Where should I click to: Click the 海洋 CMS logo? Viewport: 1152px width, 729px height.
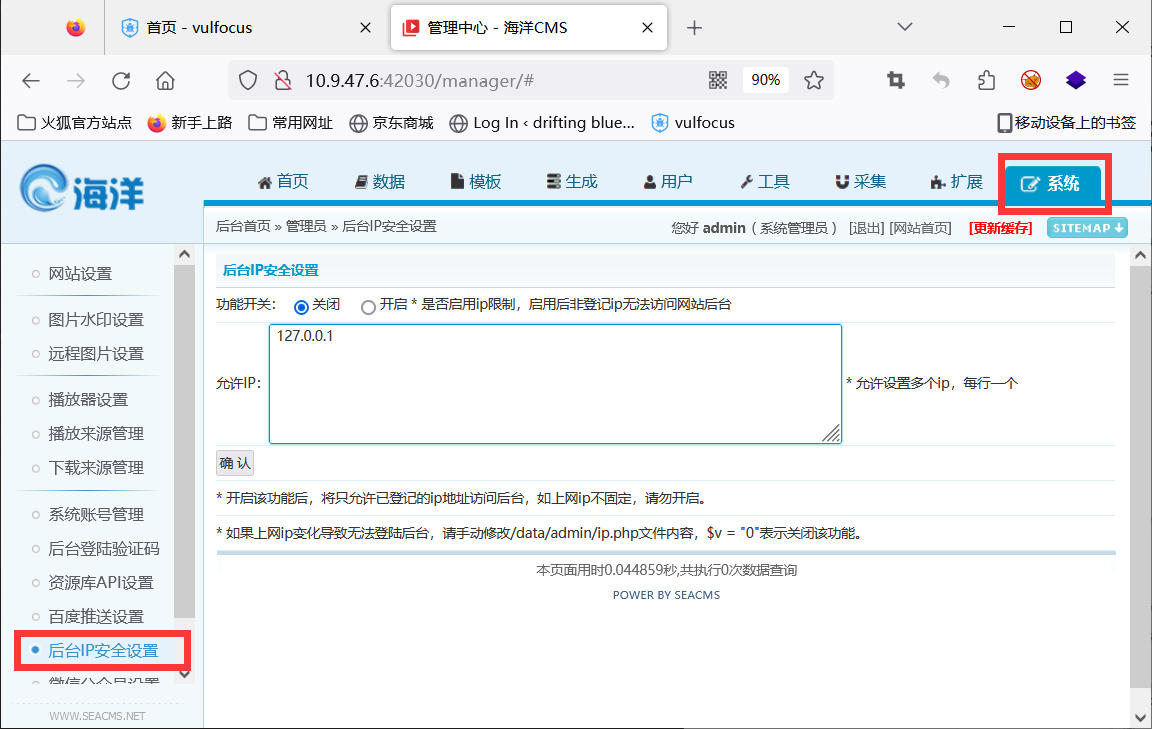point(82,189)
